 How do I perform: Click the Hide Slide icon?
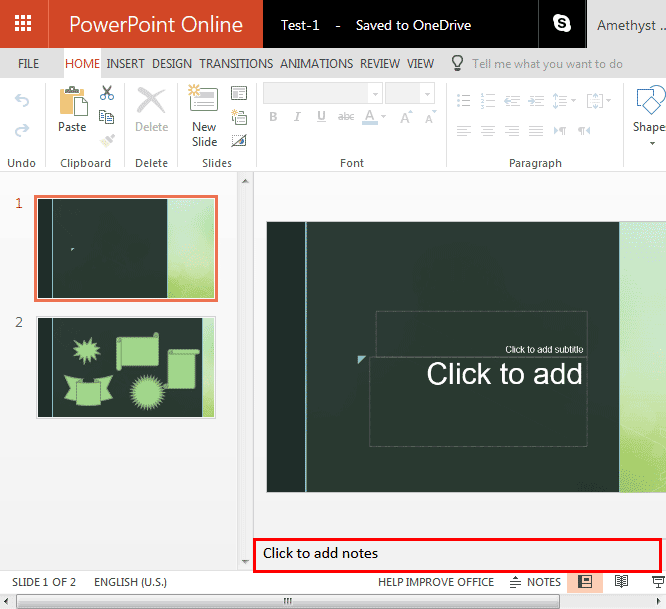coord(239,141)
